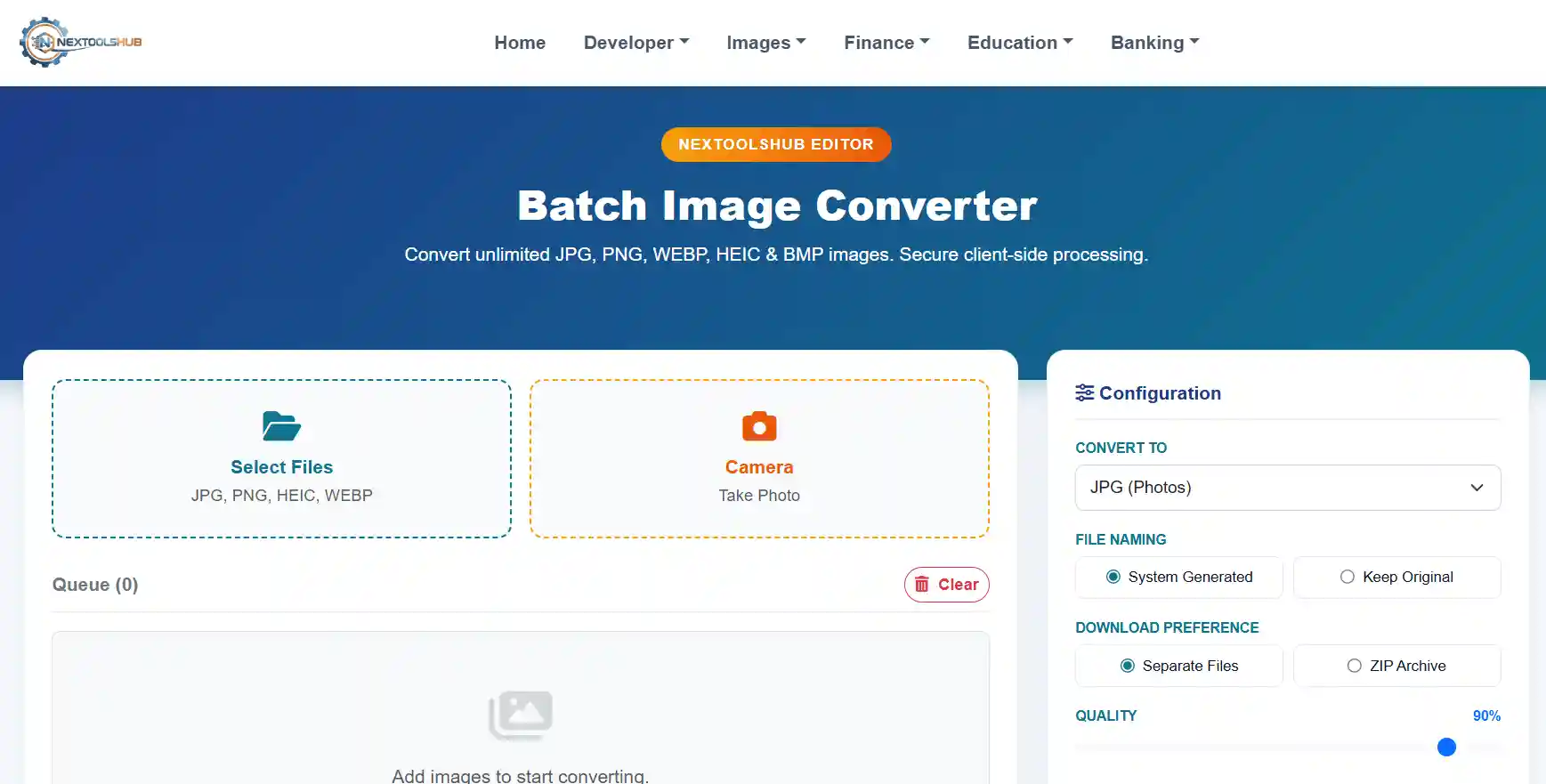Choose ZIP Archive download preference

coord(1396,666)
